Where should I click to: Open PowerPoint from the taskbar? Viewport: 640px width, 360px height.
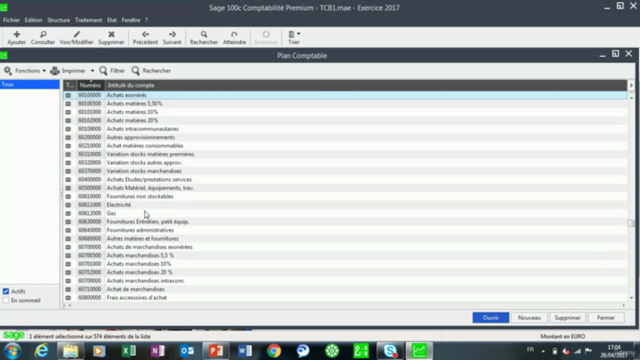coord(216,351)
